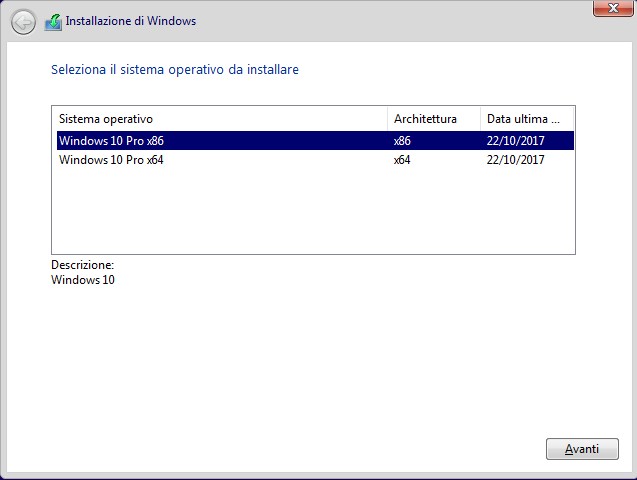Click the Avanti button
This screenshot has height=480, width=637.
582,449
